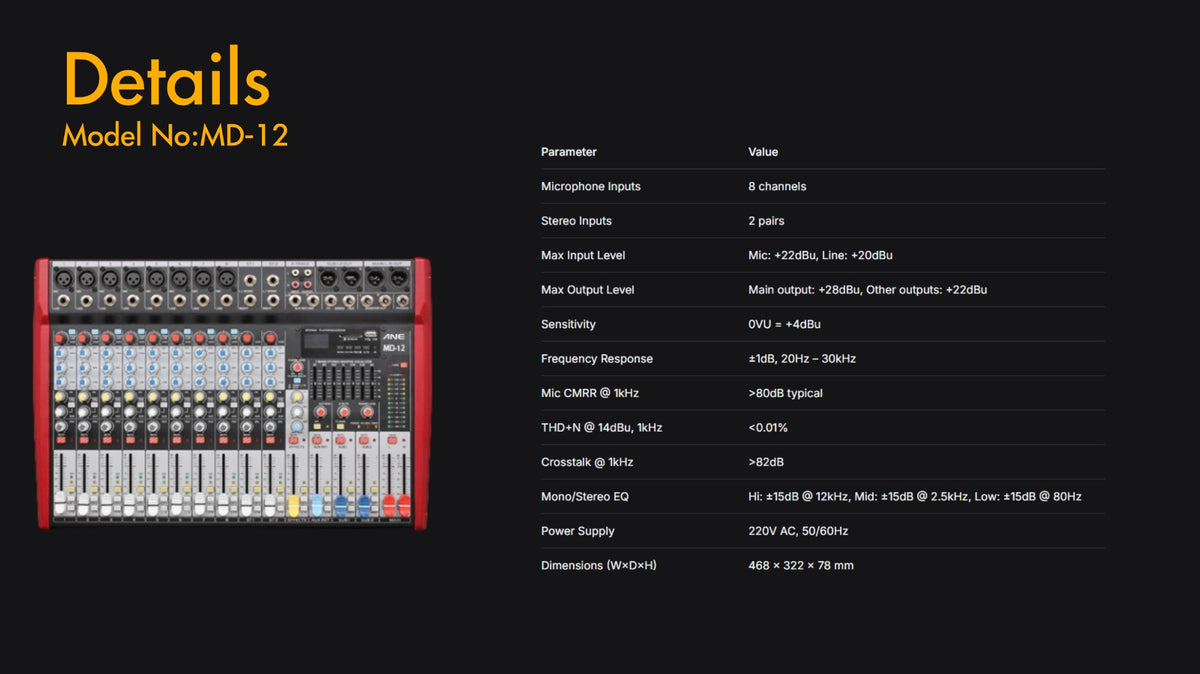Select the red main output faders
1200x674 pixels.
pos(397,505)
